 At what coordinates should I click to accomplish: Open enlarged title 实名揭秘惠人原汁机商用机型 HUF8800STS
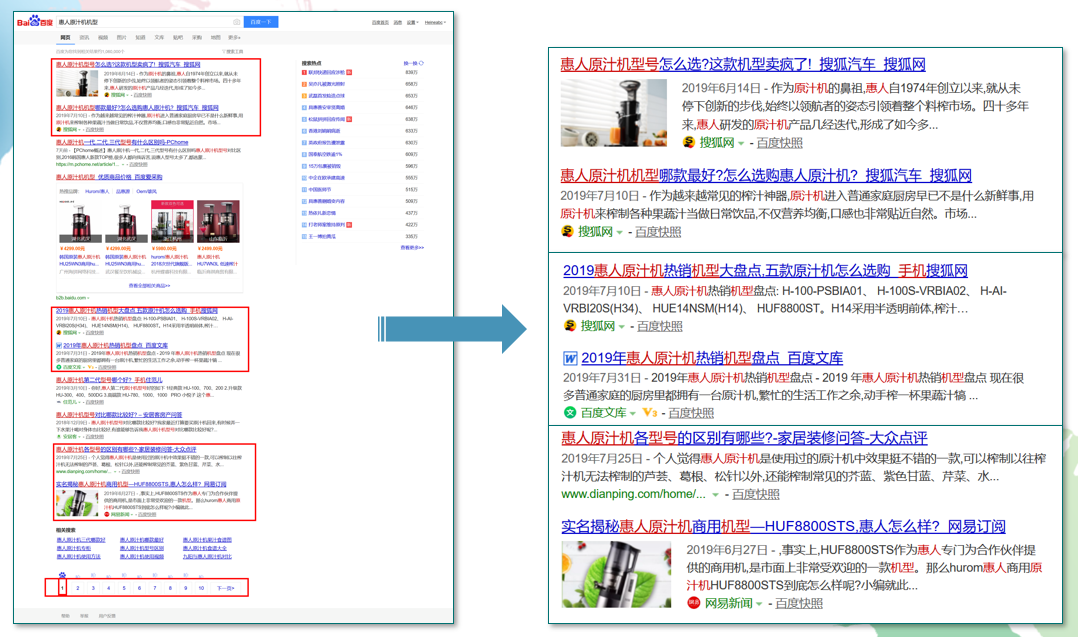pyautogui.click(x=783, y=526)
